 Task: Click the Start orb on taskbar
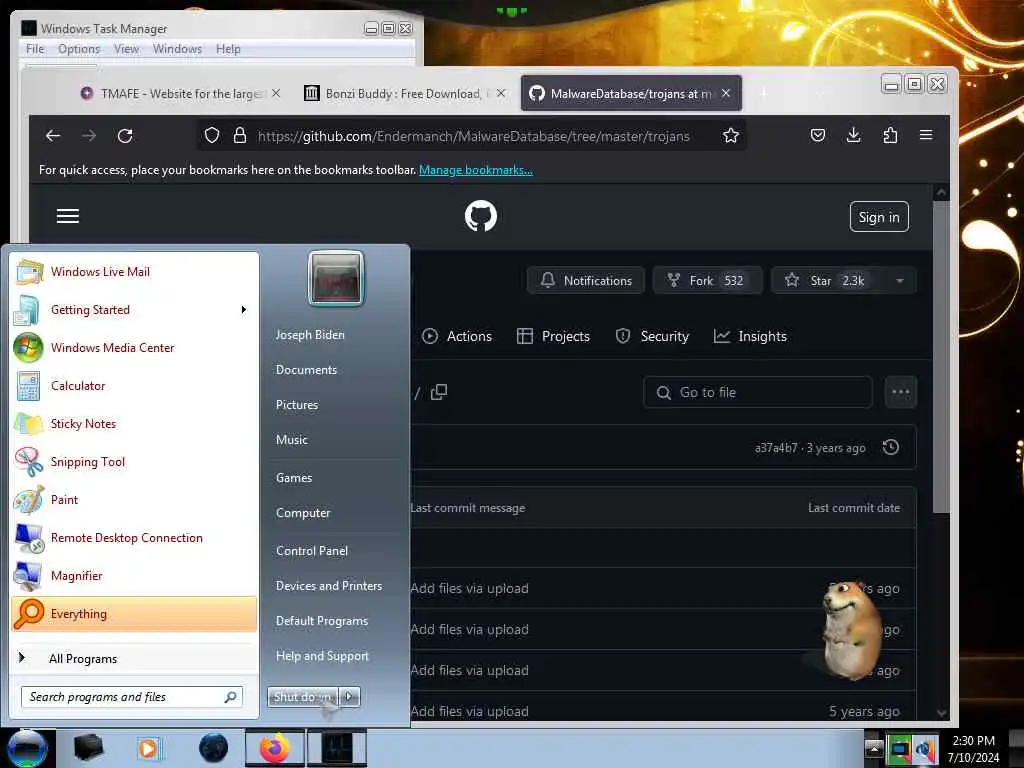(x=27, y=748)
